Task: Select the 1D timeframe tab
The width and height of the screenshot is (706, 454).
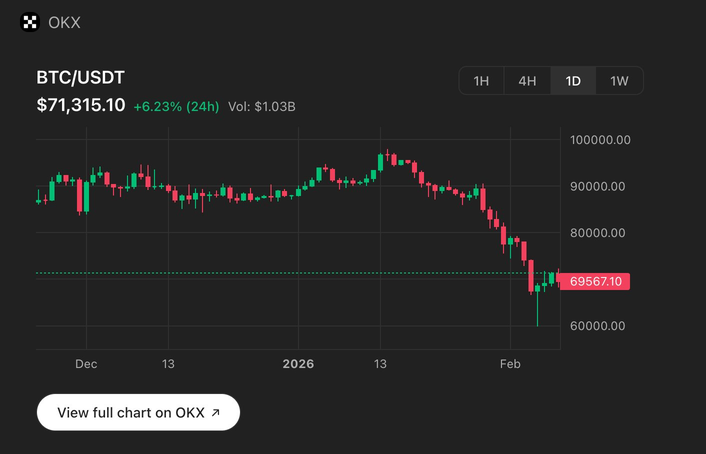Action: (x=573, y=81)
